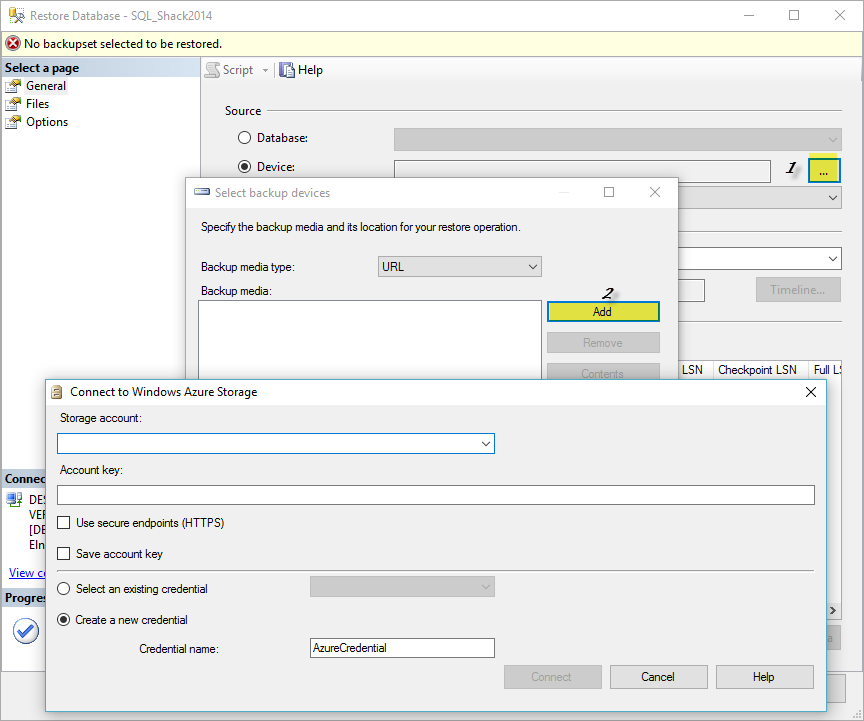Click the browse ellipsis button for Device

point(824,171)
